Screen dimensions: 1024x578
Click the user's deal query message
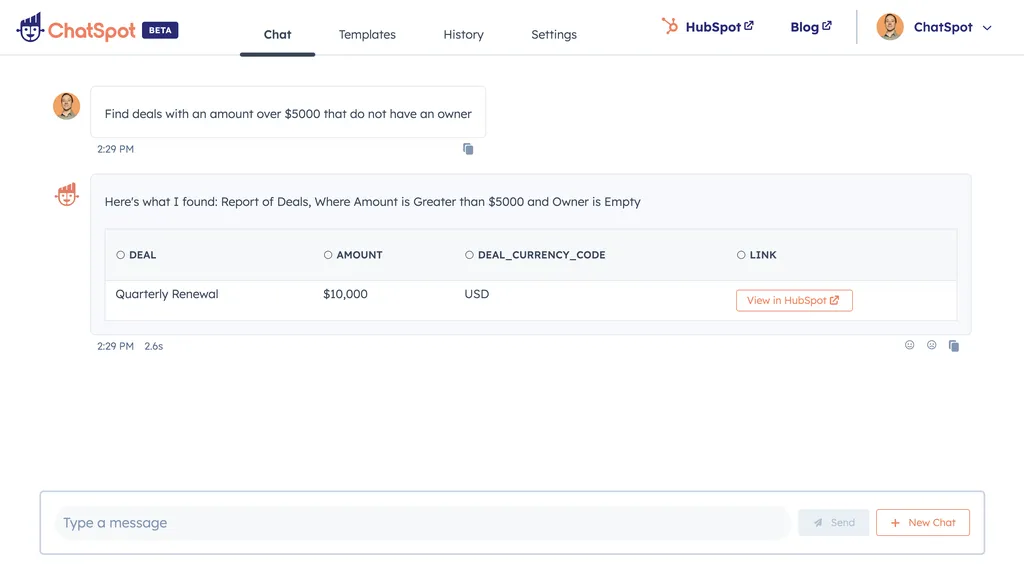[288, 113]
